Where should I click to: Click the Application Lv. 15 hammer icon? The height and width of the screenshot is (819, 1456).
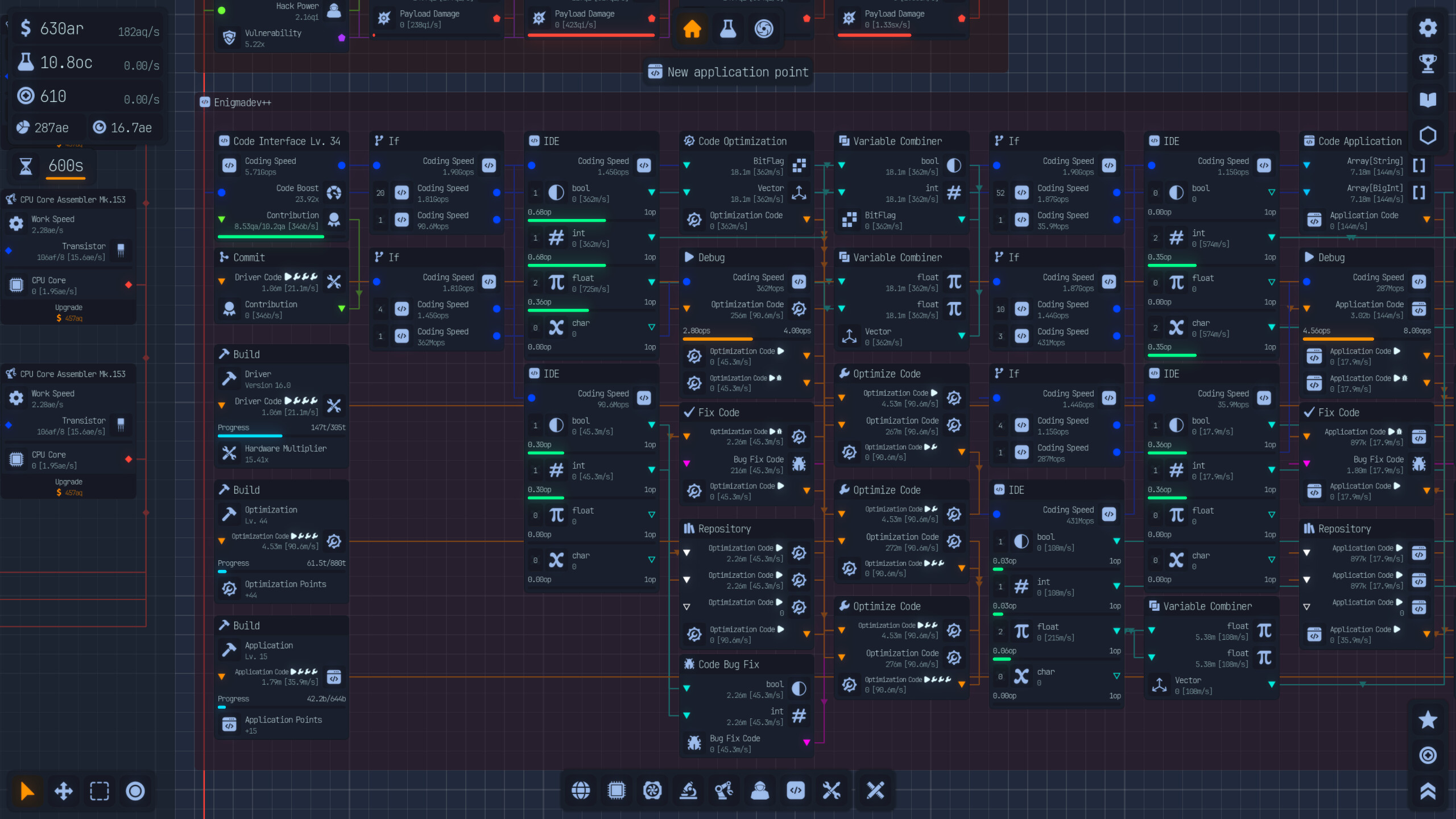tap(229, 650)
